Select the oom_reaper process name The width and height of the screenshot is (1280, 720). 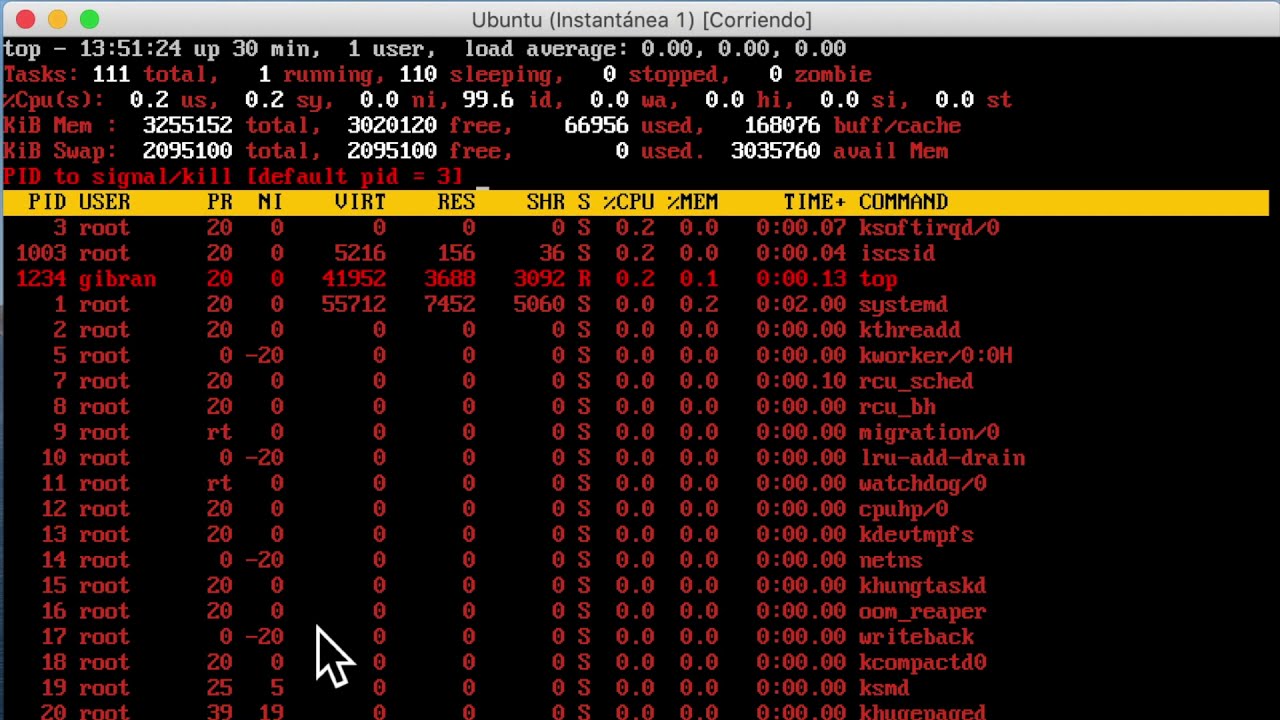923,611
